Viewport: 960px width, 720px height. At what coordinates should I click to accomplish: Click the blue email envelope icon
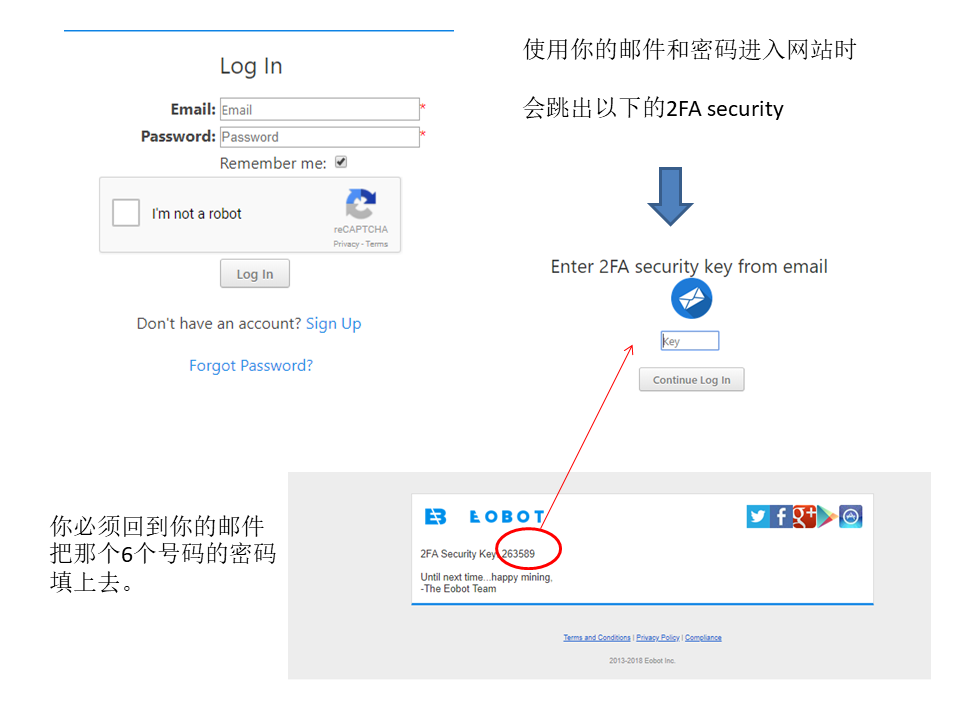coord(691,299)
